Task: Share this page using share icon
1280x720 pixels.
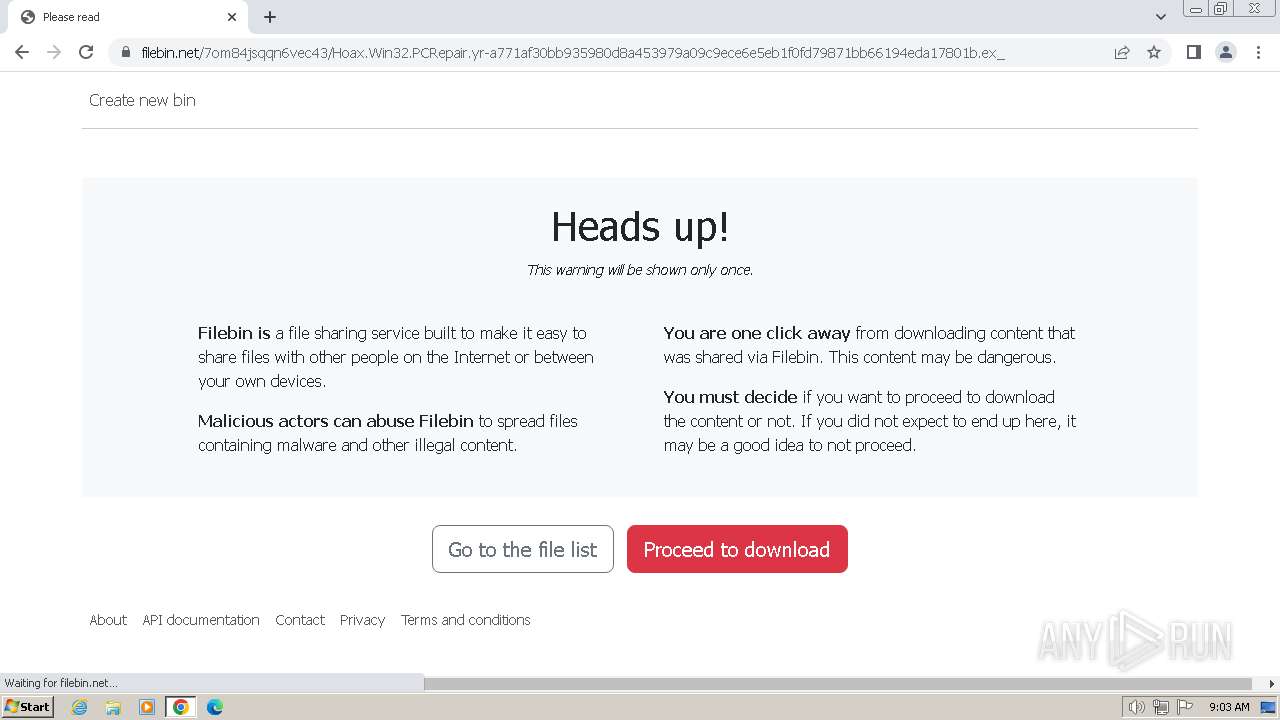Action: point(1122,52)
